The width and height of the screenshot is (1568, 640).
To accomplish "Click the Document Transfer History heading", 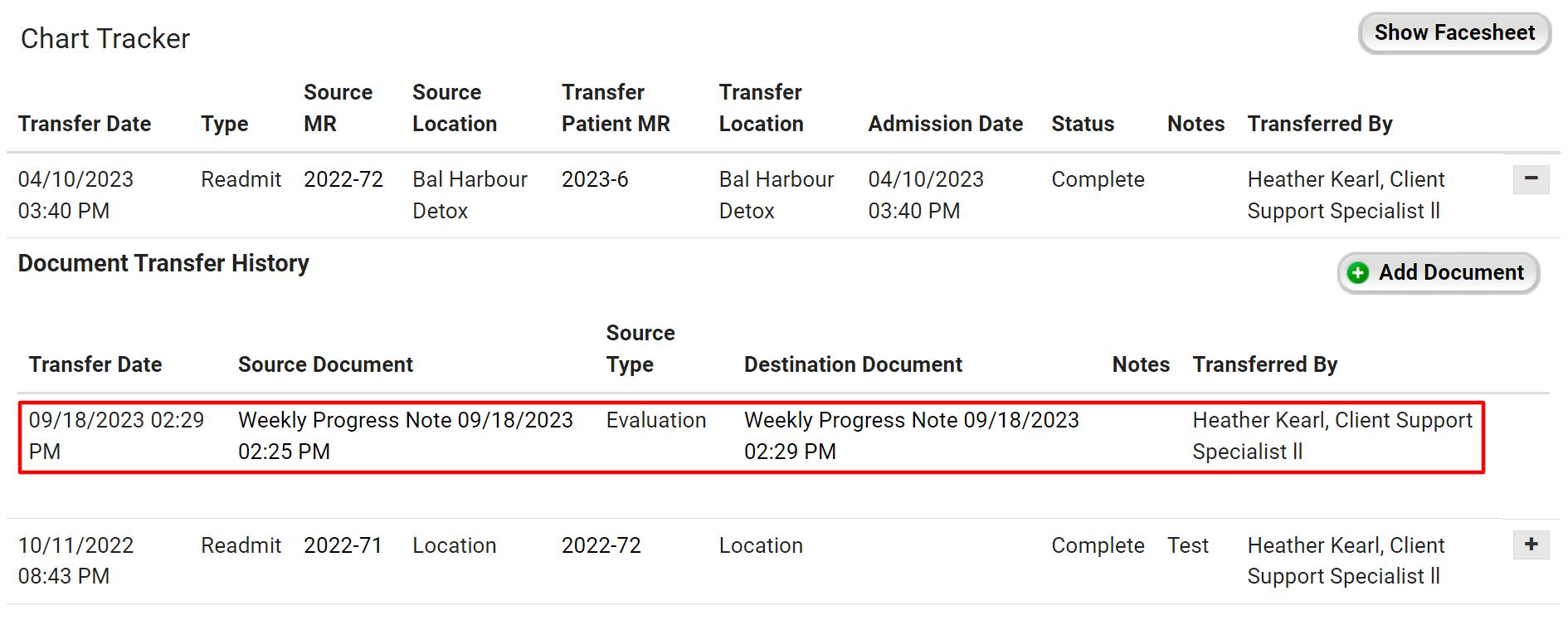I will pos(163,263).
